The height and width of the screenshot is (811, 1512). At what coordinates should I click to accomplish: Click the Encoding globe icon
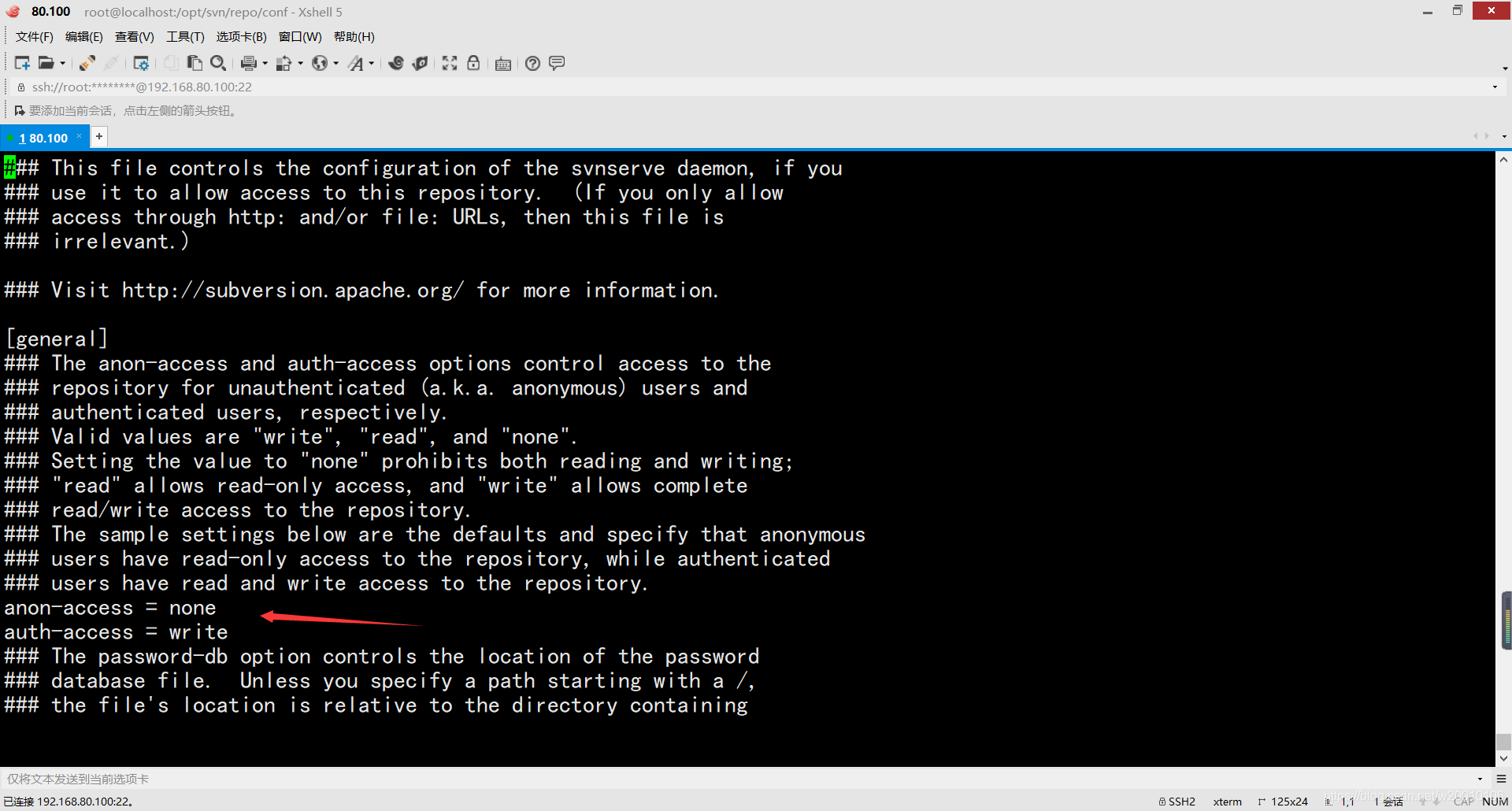320,63
